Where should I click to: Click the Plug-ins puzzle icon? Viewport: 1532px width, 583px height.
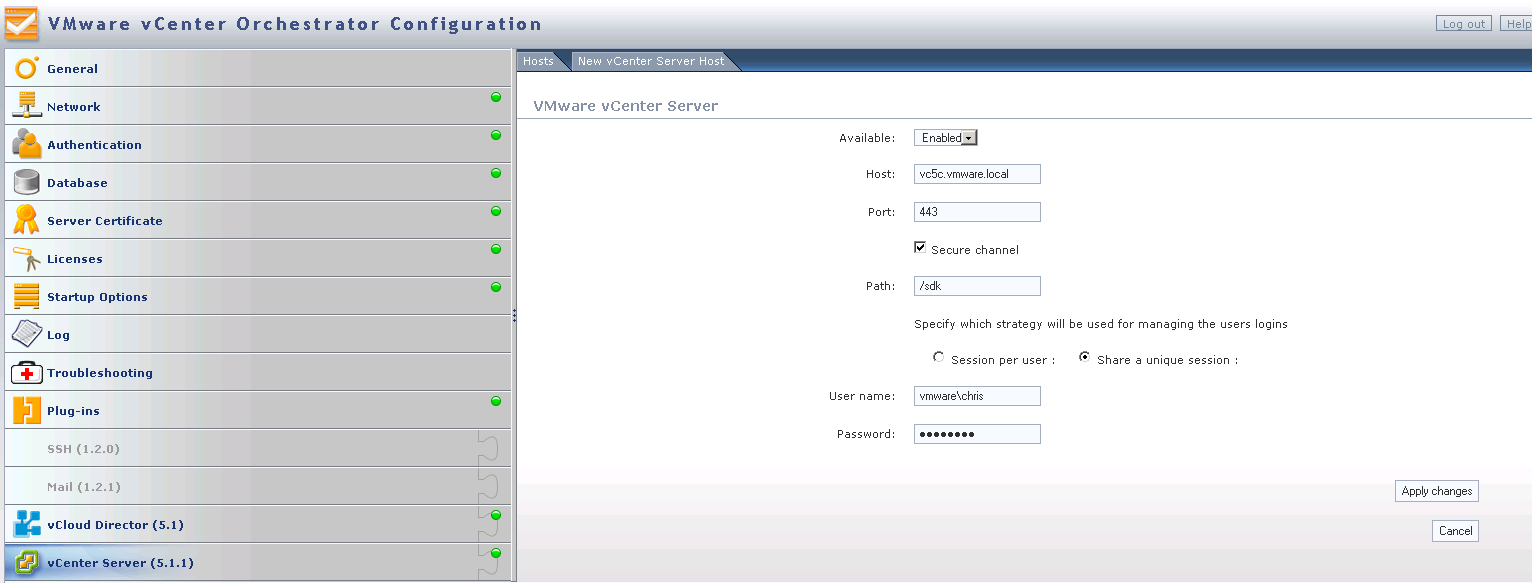coord(27,410)
